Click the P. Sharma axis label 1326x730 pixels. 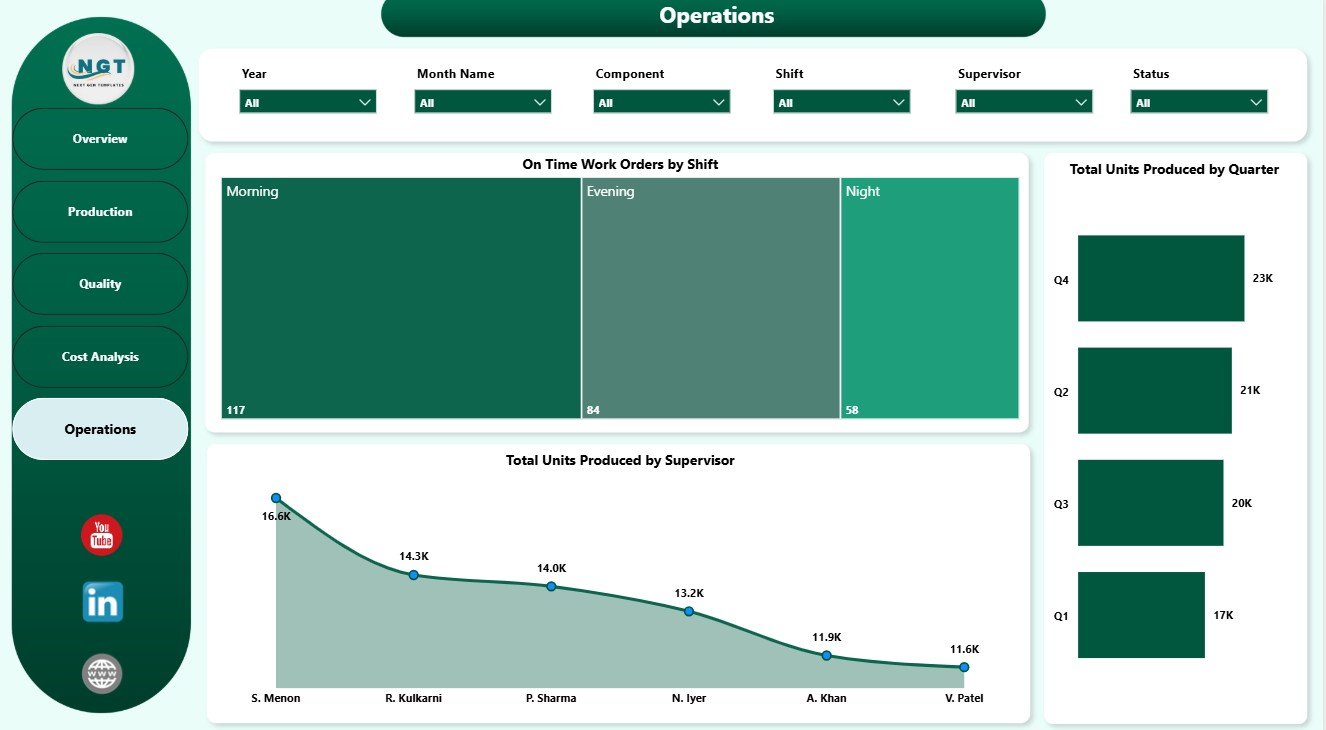(551, 698)
